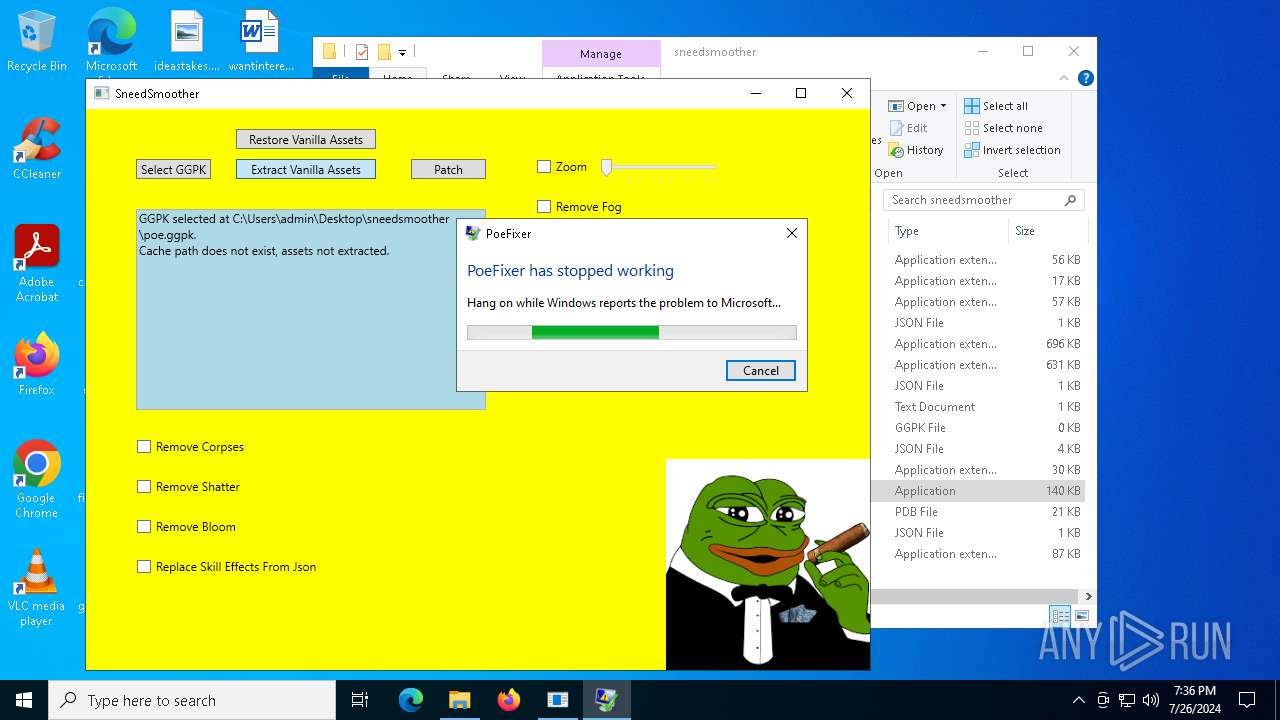This screenshot has width=1280, height=720.
Task: Select the ideastakes image file on the desktop
Action: 188,42
